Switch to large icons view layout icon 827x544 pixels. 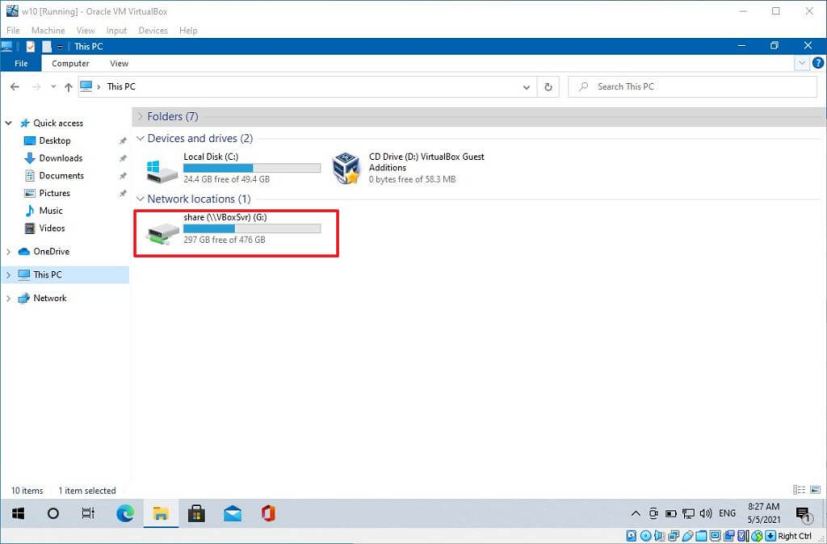coord(815,490)
